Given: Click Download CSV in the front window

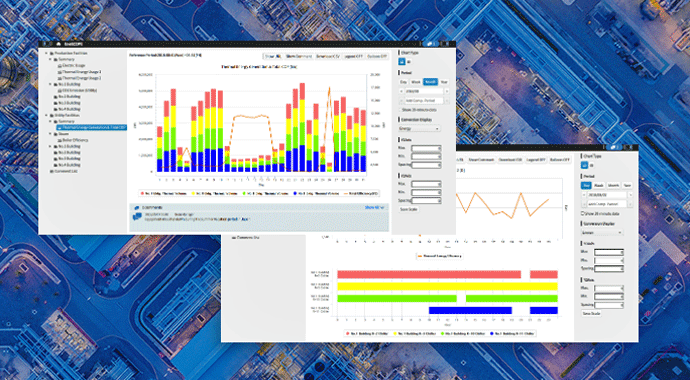Looking at the screenshot, I should pos(328,56).
